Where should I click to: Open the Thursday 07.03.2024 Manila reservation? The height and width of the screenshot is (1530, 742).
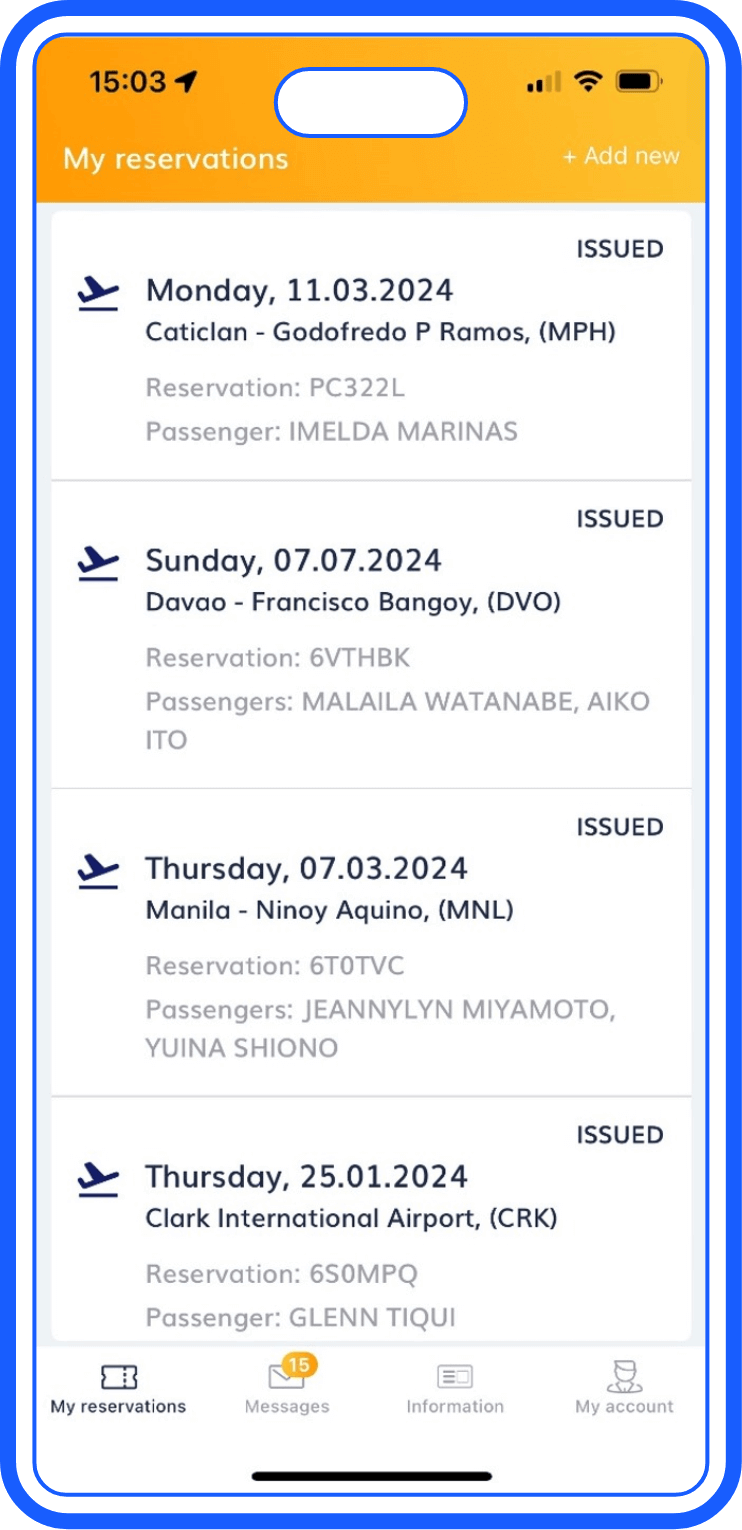click(371, 940)
